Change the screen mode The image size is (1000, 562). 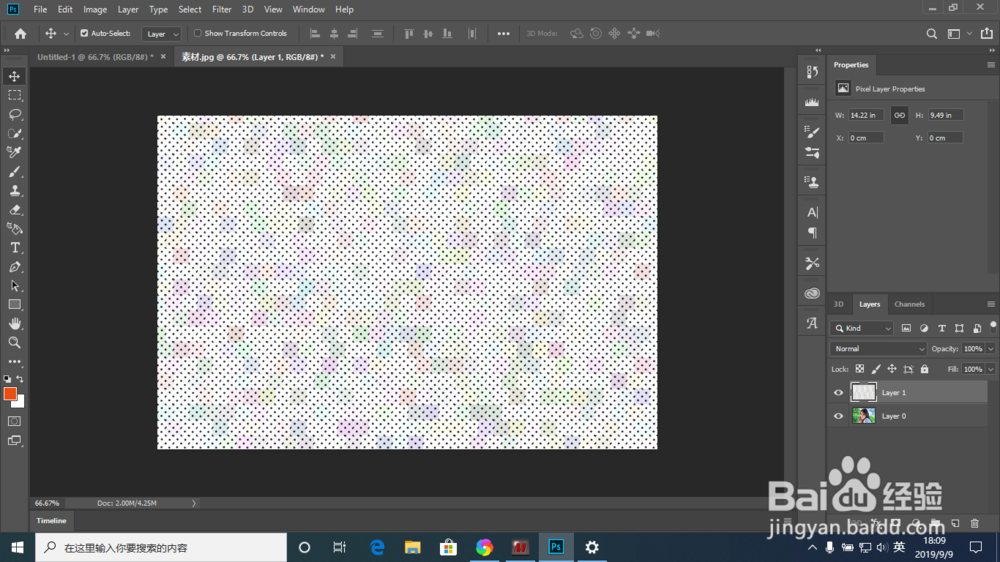[x=14, y=441]
